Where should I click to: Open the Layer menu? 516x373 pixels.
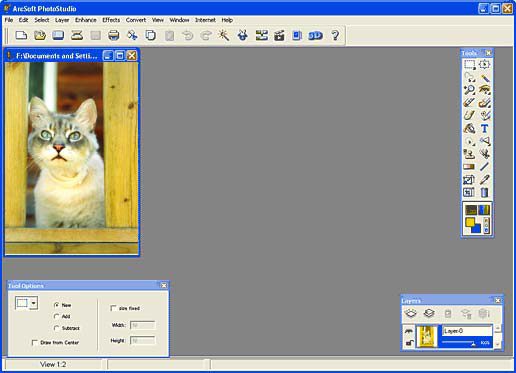[62, 20]
